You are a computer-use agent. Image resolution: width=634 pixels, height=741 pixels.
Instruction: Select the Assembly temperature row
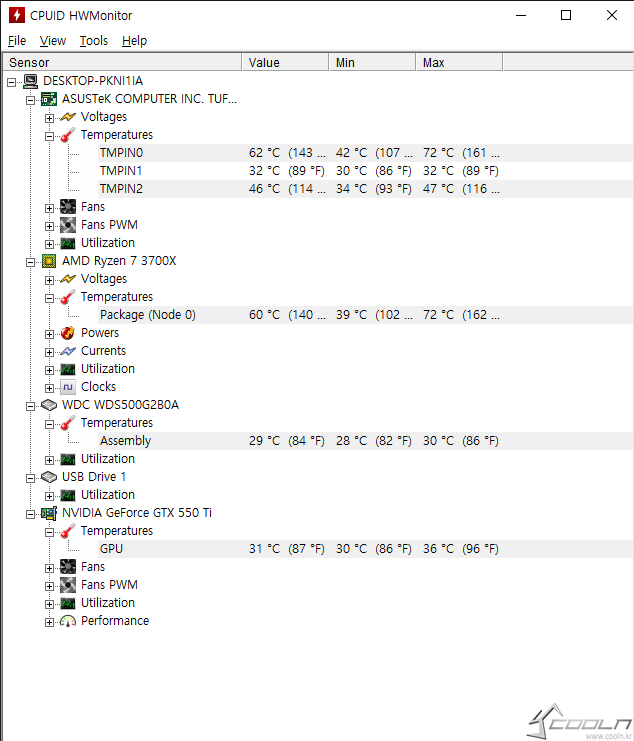tap(366, 441)
